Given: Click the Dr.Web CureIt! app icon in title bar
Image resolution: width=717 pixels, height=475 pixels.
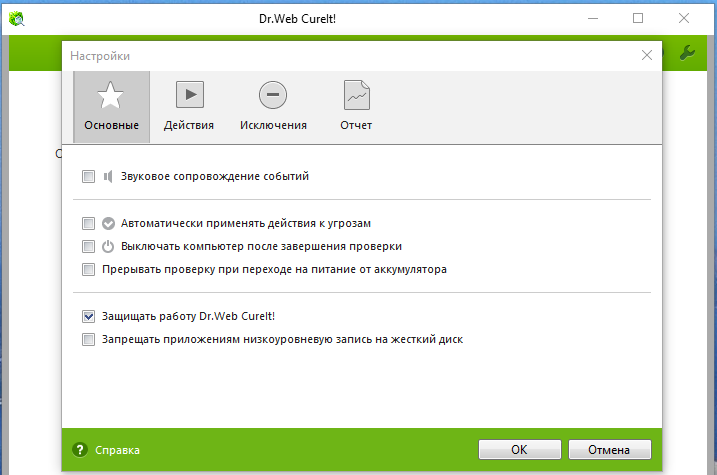Looking at the screenshot, I should click(16, 19).
